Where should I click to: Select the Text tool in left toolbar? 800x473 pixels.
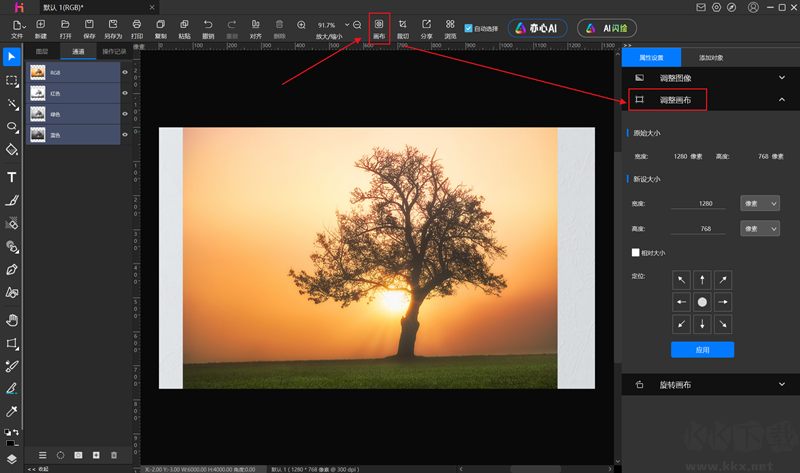(x=12, y=177)
